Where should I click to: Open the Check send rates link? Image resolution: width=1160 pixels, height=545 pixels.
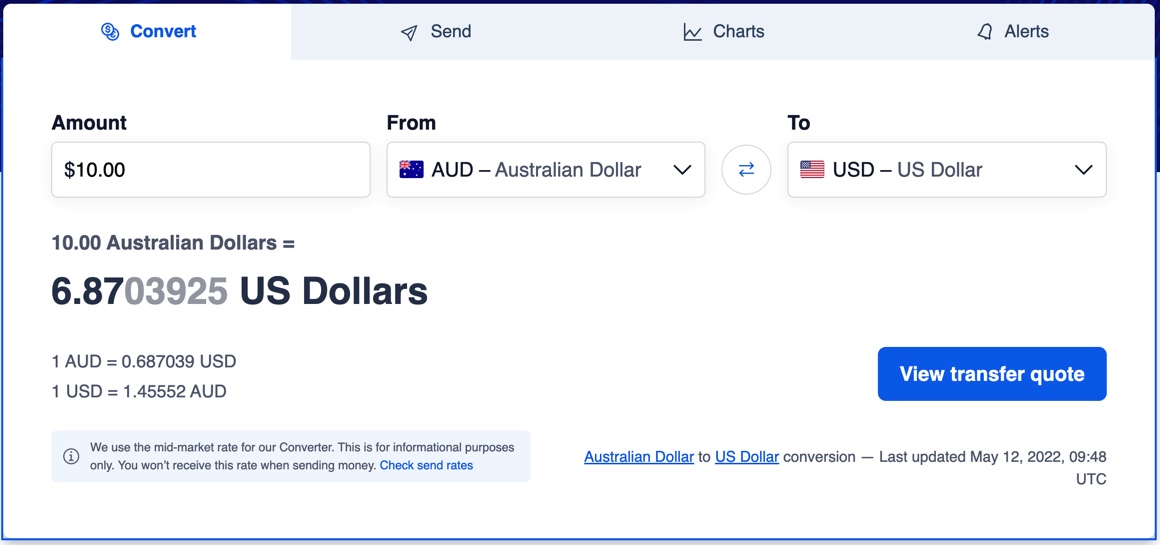[x=426, y=466]
